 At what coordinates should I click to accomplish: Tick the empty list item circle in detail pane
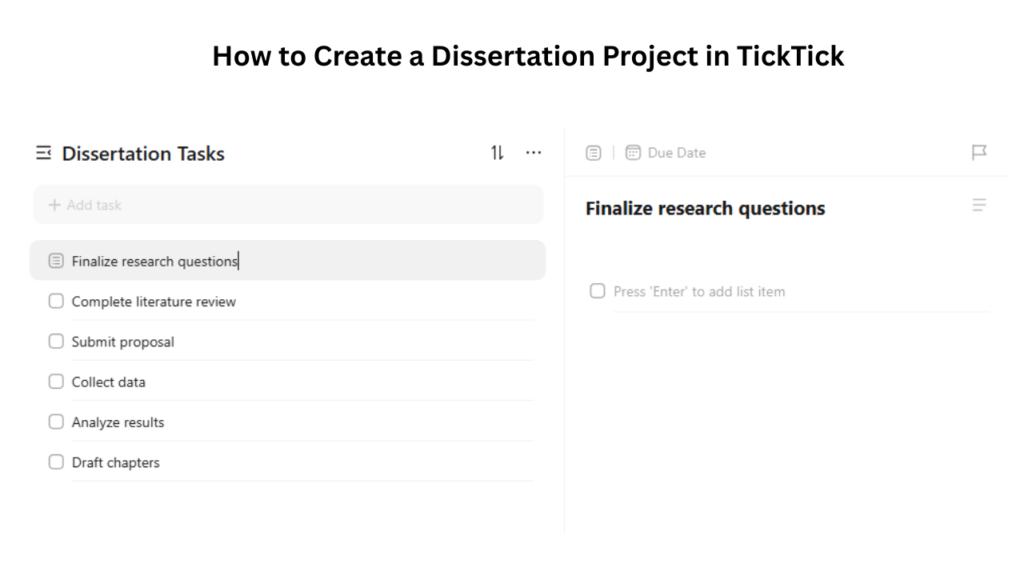(597, 291)
